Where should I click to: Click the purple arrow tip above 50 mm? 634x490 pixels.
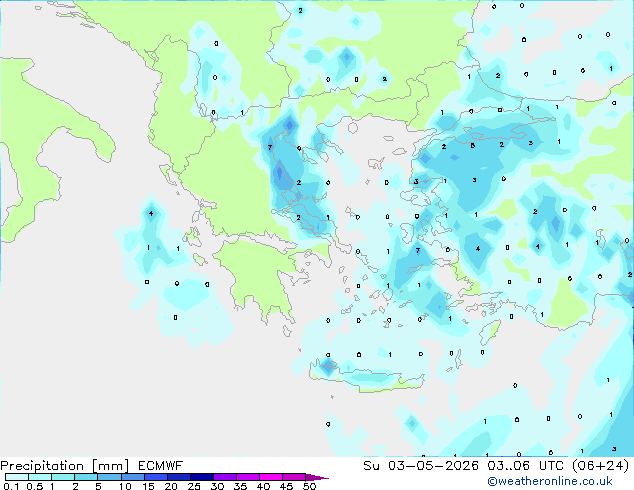[x=317, y=478]
